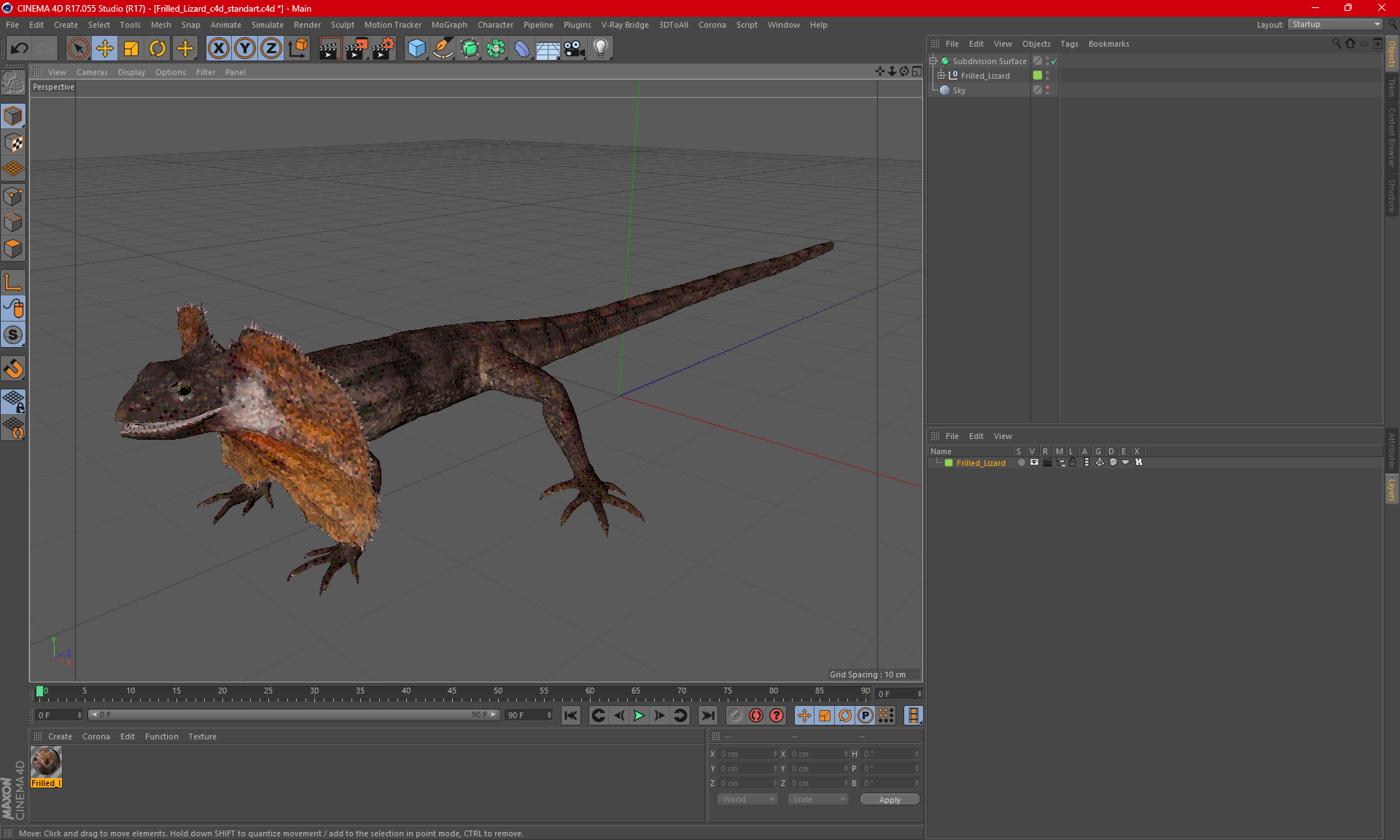Viewport: 1400px width, 840px height.
Task: Click the end frame 90 F field
Action: [x=529, y=715]
